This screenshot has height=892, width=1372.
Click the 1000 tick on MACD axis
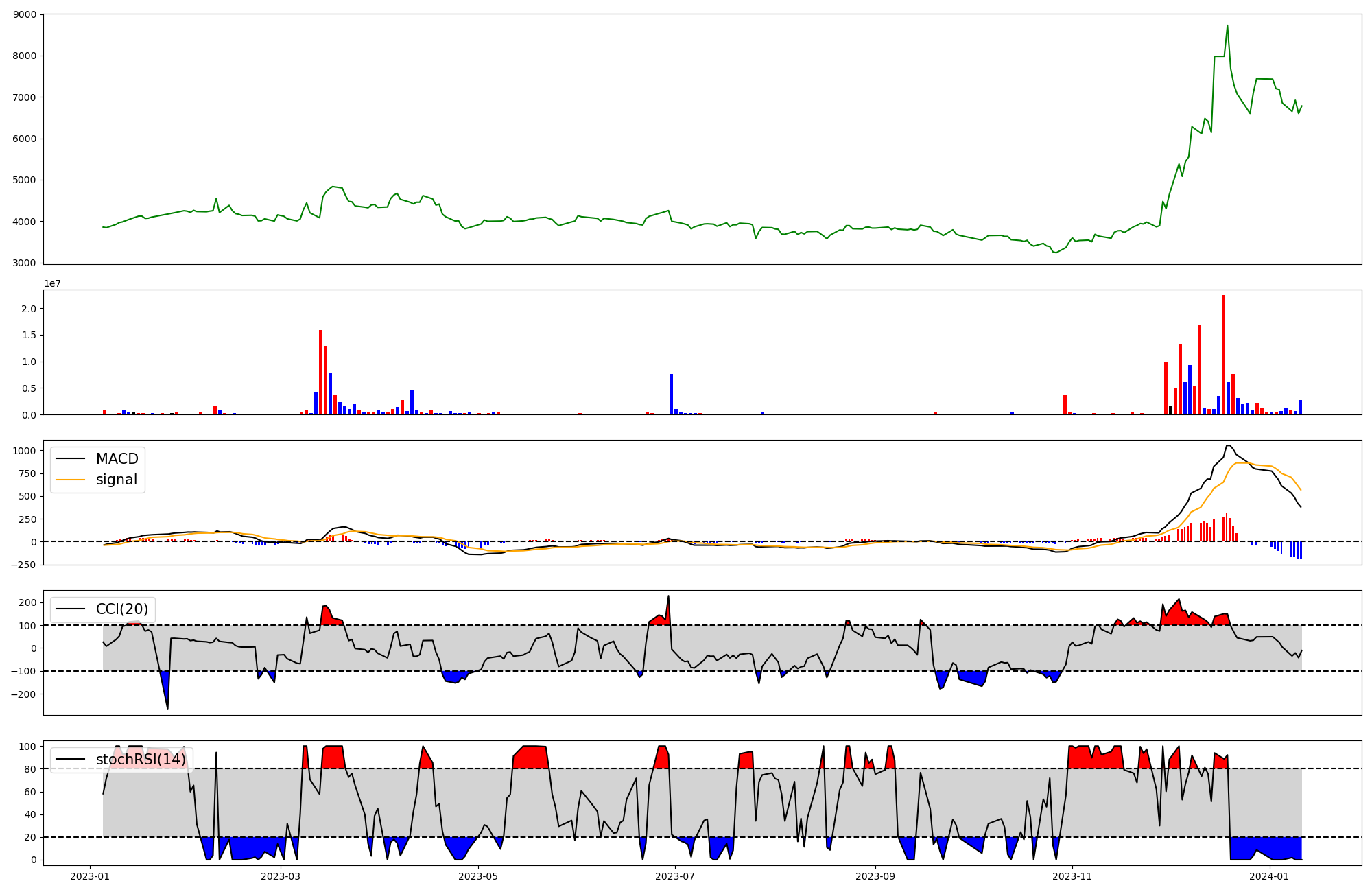click(x=23, y=451)
